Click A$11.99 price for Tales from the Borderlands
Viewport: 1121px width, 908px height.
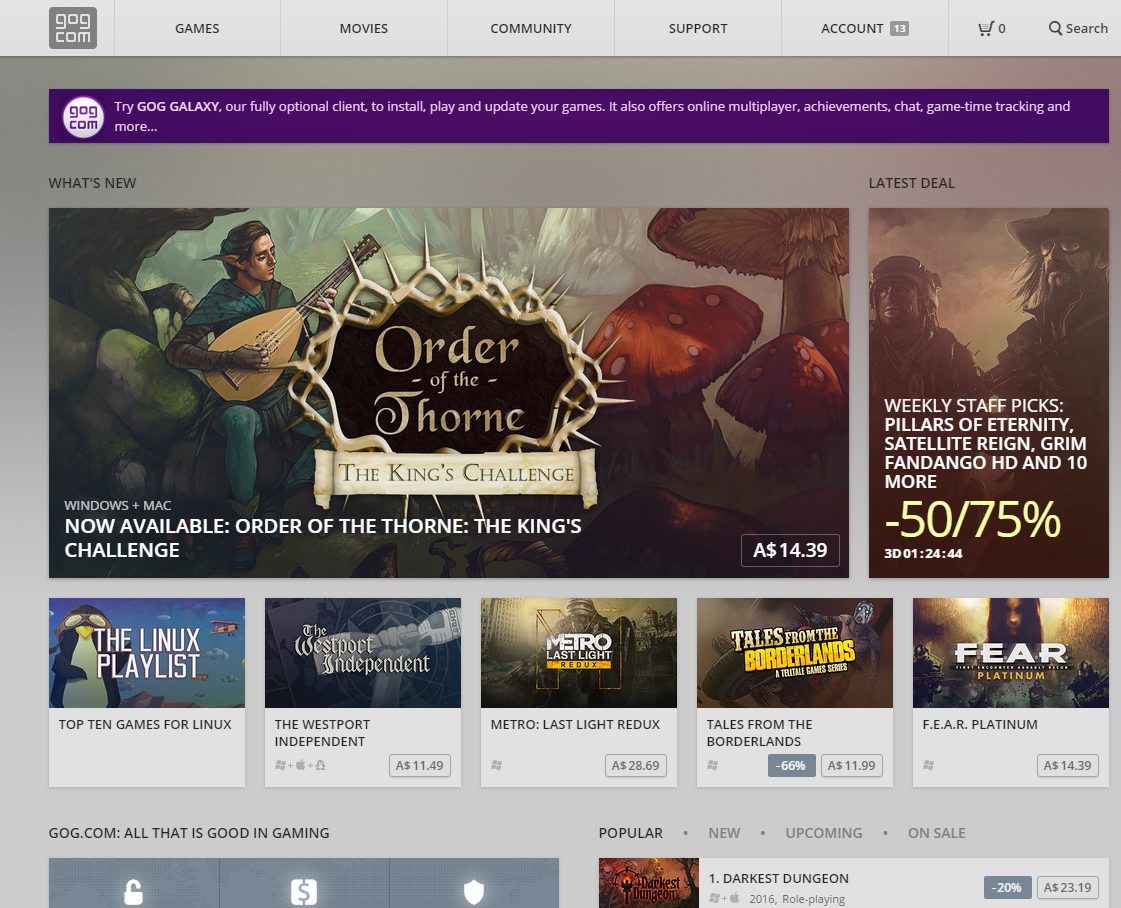851,766
